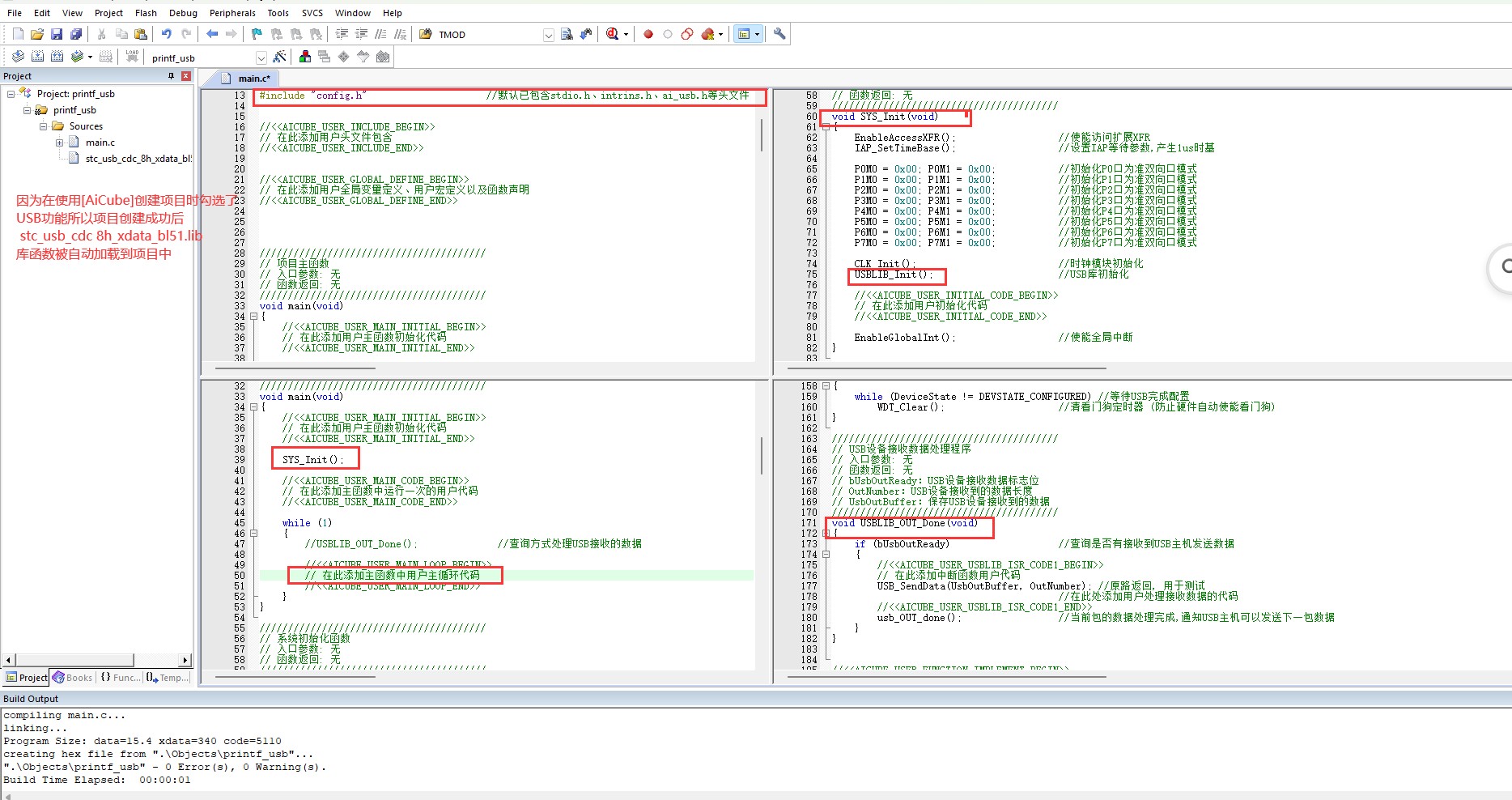Viewport: 1512px width, 800px height.
Task: Close the Project panel with red X
Action: coord(186,76)
